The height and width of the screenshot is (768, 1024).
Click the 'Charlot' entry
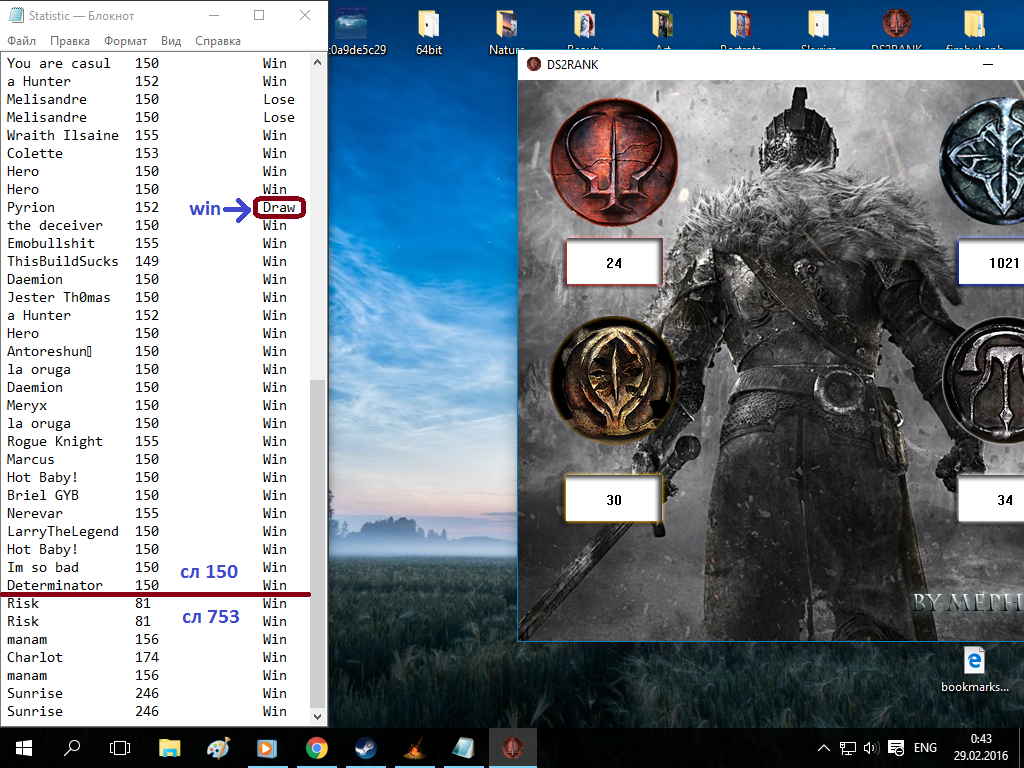[x=35, y=658]
